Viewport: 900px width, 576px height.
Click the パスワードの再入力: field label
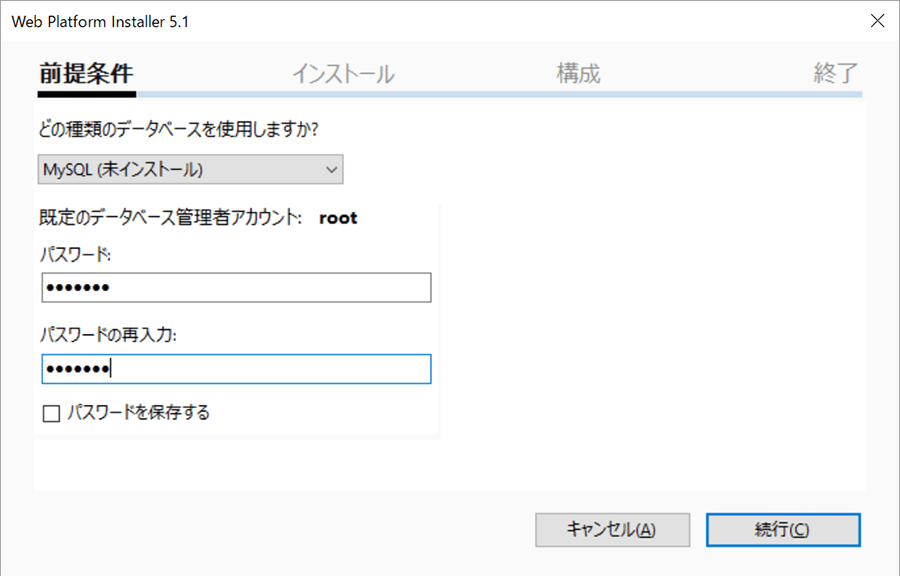click(108, 334)
